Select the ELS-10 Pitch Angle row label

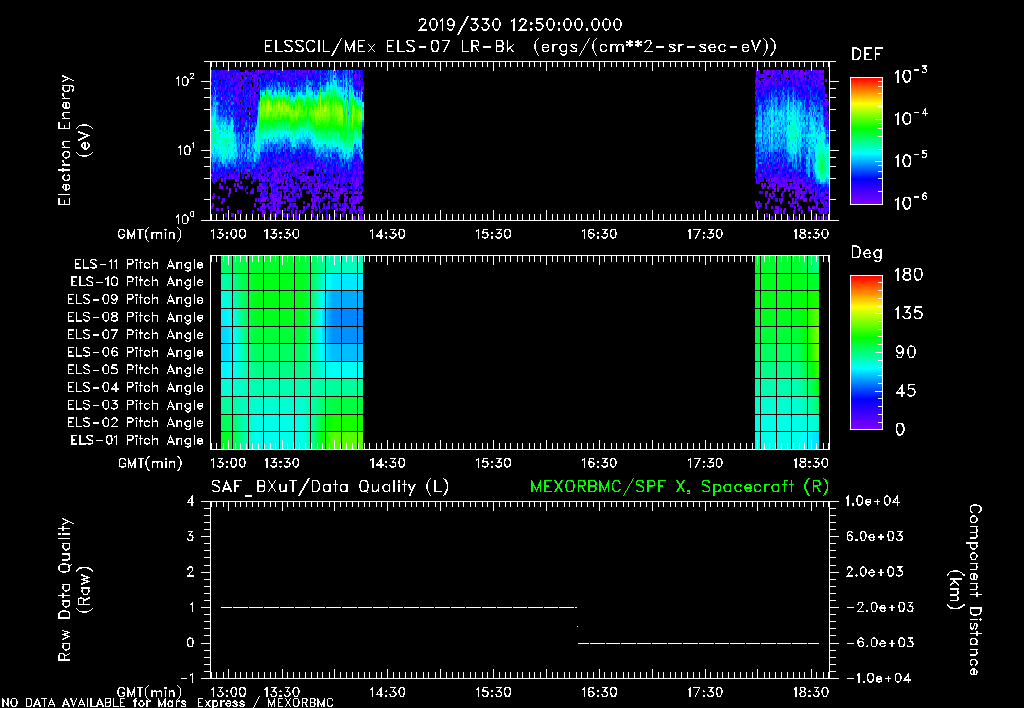point(137,282)
